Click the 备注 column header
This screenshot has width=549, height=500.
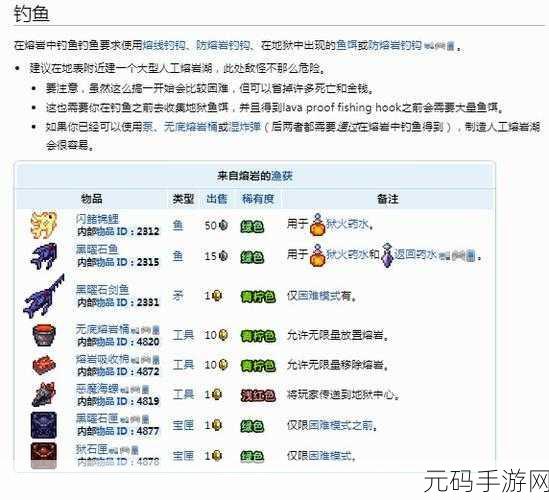pos(387,199)
